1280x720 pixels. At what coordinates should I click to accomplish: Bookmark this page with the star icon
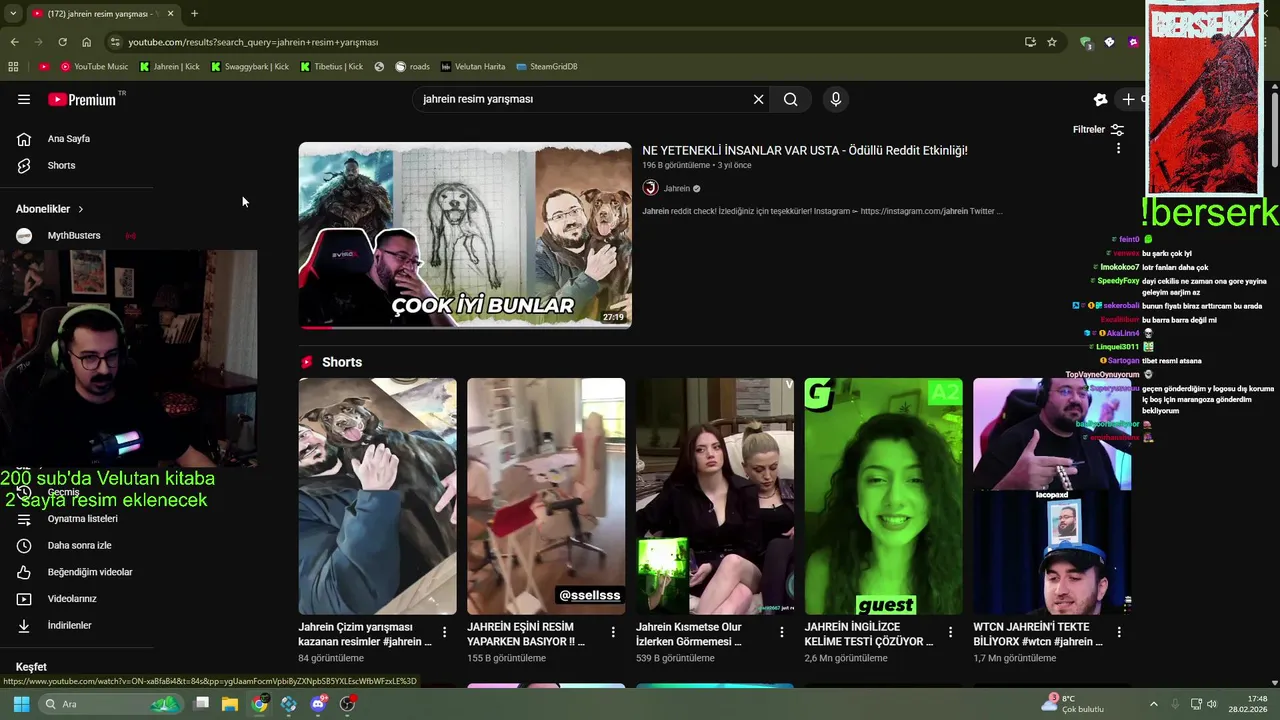(1052, 42)
